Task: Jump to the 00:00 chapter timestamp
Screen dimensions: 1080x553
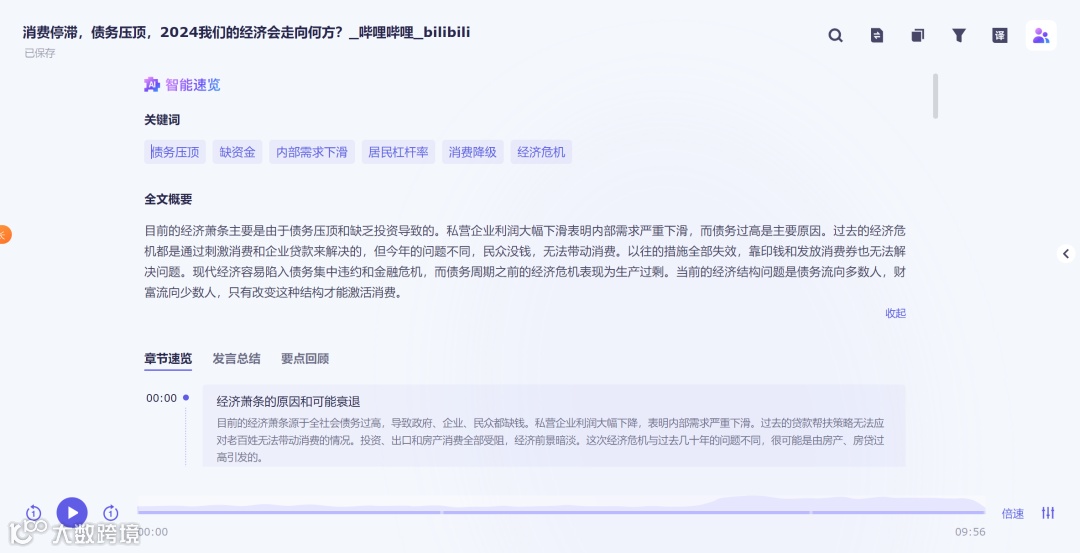Action: tap(161, 398)
